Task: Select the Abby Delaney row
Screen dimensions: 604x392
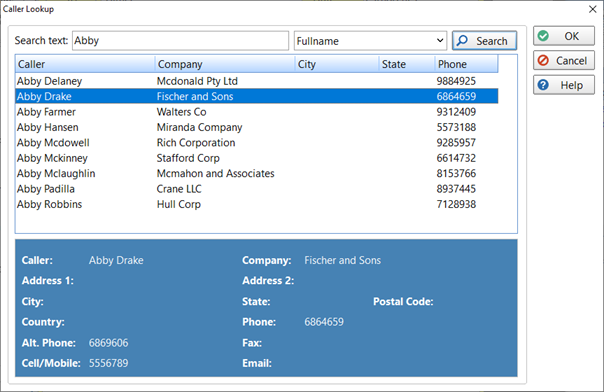Action: (x=257, y=81)
